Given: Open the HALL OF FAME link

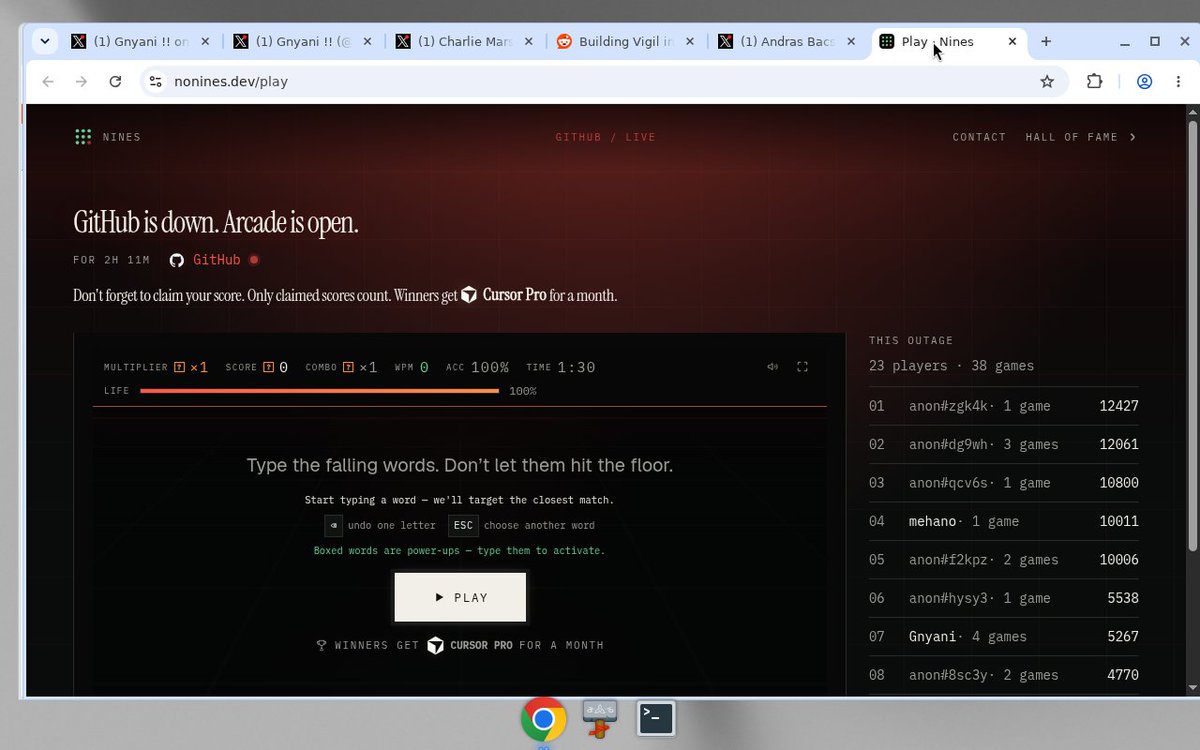Looking at the screenshot, I should click(x=1071, y=137).
